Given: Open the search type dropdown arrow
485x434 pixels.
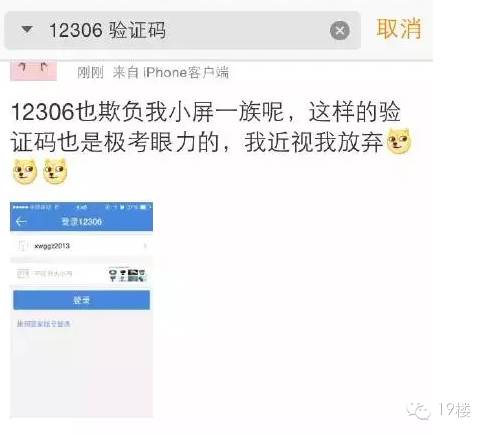Looking at the screenshot, I should (27, 30).
